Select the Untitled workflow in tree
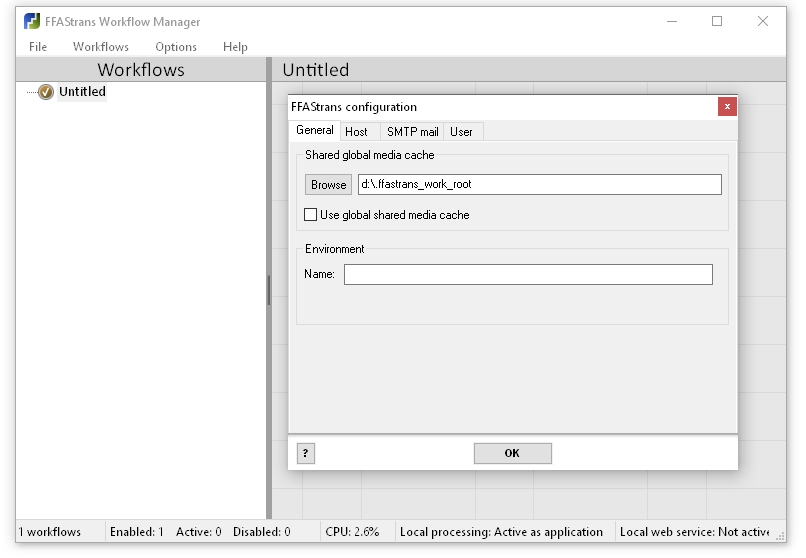This screenshot has width=806, height=558. tap(82, 92)
